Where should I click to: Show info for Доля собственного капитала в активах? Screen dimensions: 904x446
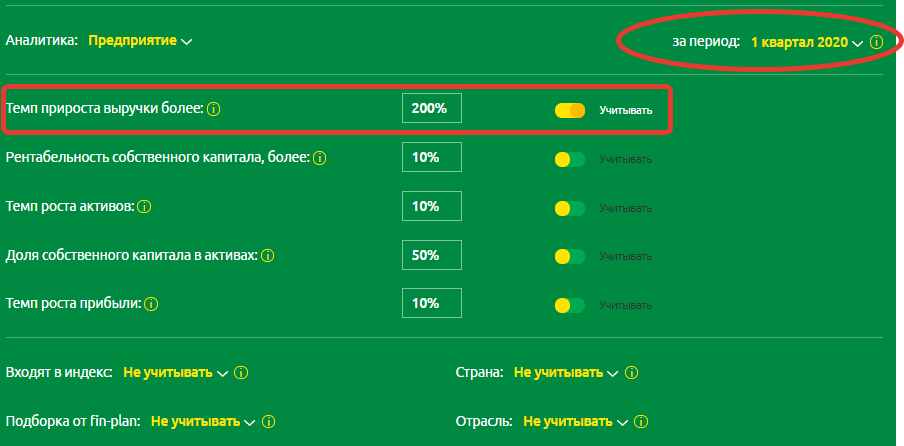[x=268, y=255]
